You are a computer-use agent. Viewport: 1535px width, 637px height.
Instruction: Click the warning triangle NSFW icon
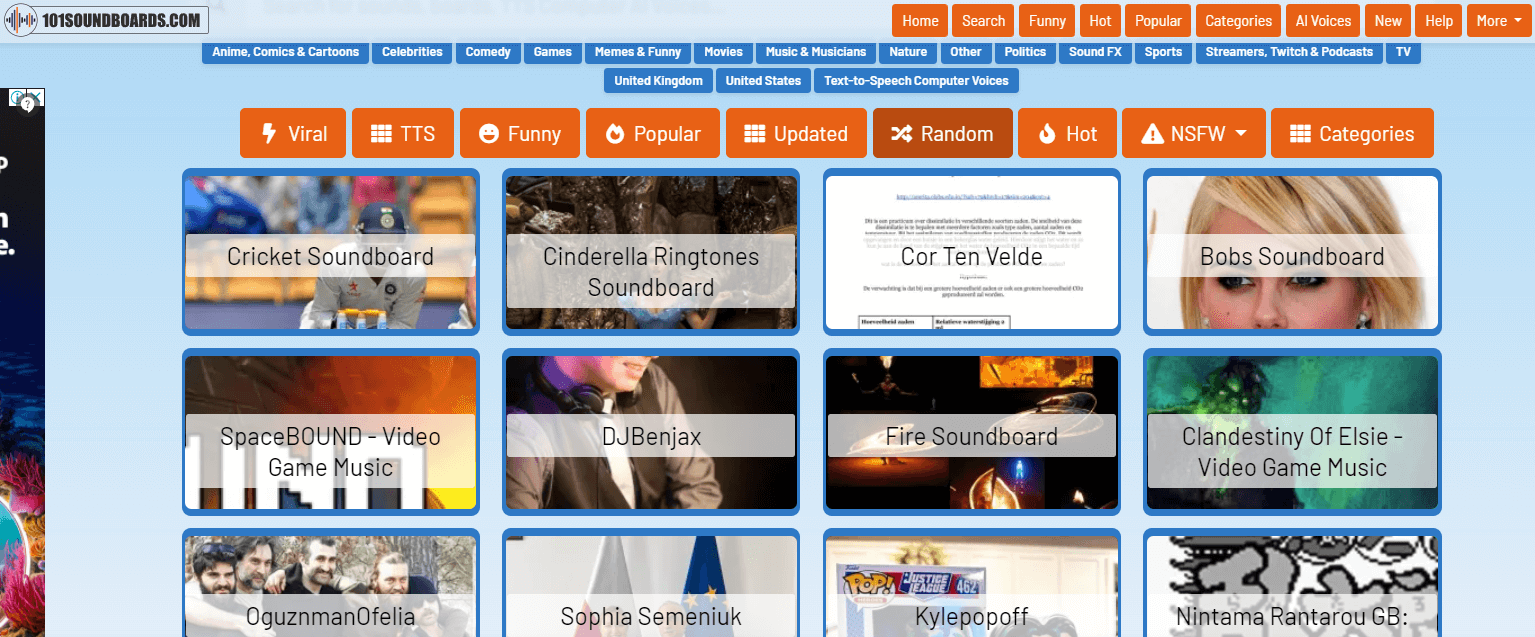click(1152, 134)
